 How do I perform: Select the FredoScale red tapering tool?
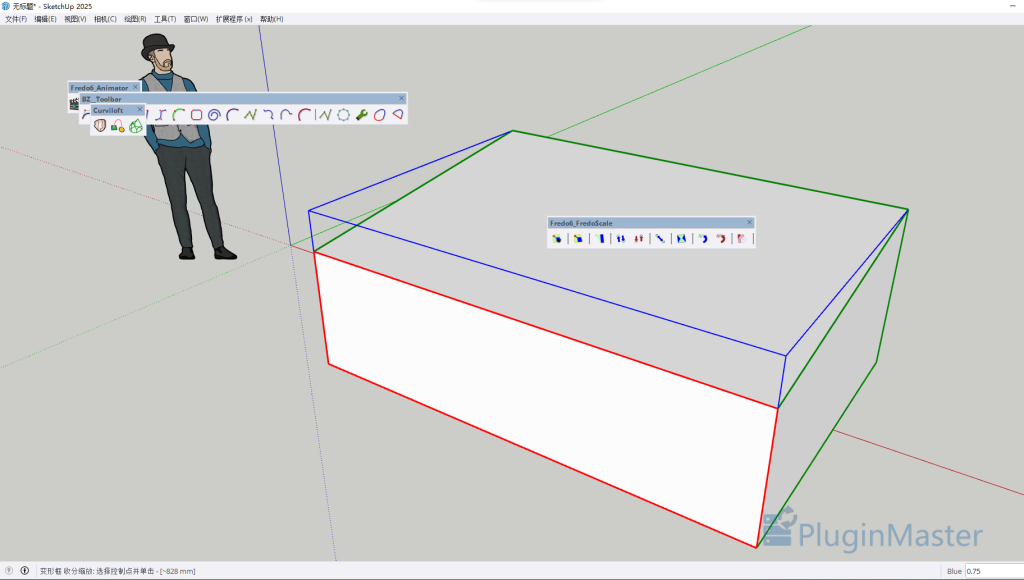coord(640,238)
